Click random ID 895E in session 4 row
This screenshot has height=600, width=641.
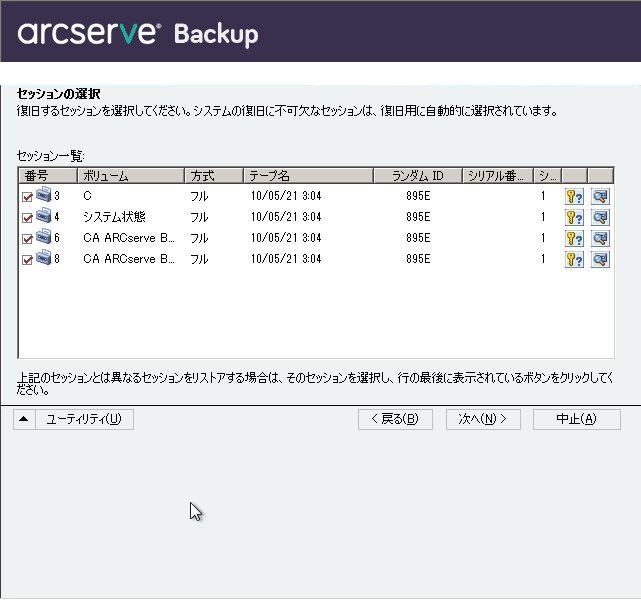[x=418, y=217]
